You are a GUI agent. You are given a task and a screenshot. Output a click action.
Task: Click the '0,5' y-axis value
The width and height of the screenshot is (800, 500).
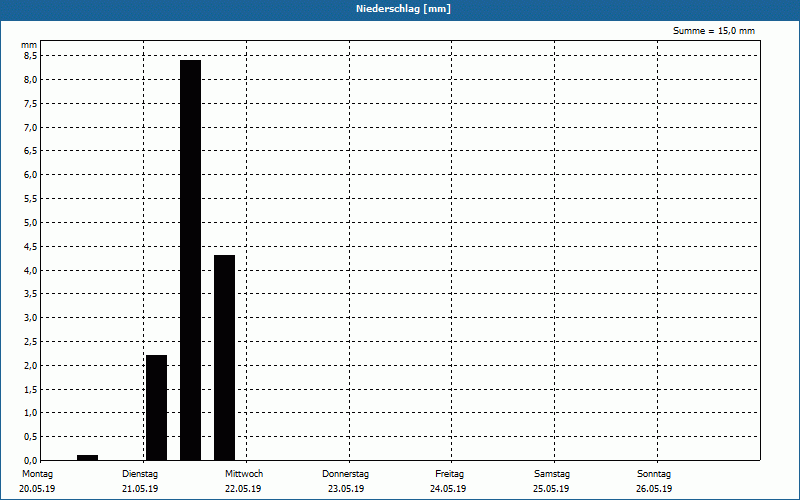[x=31, y=437]
